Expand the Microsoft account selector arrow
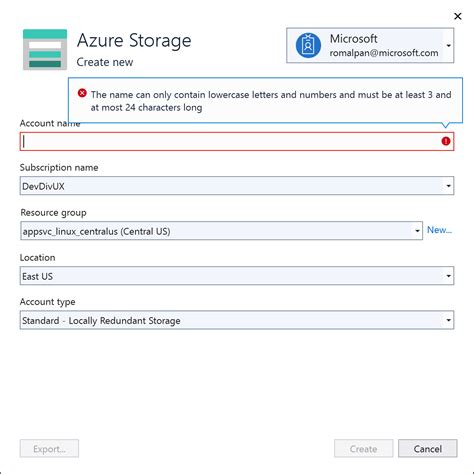 tap(449, 45)
